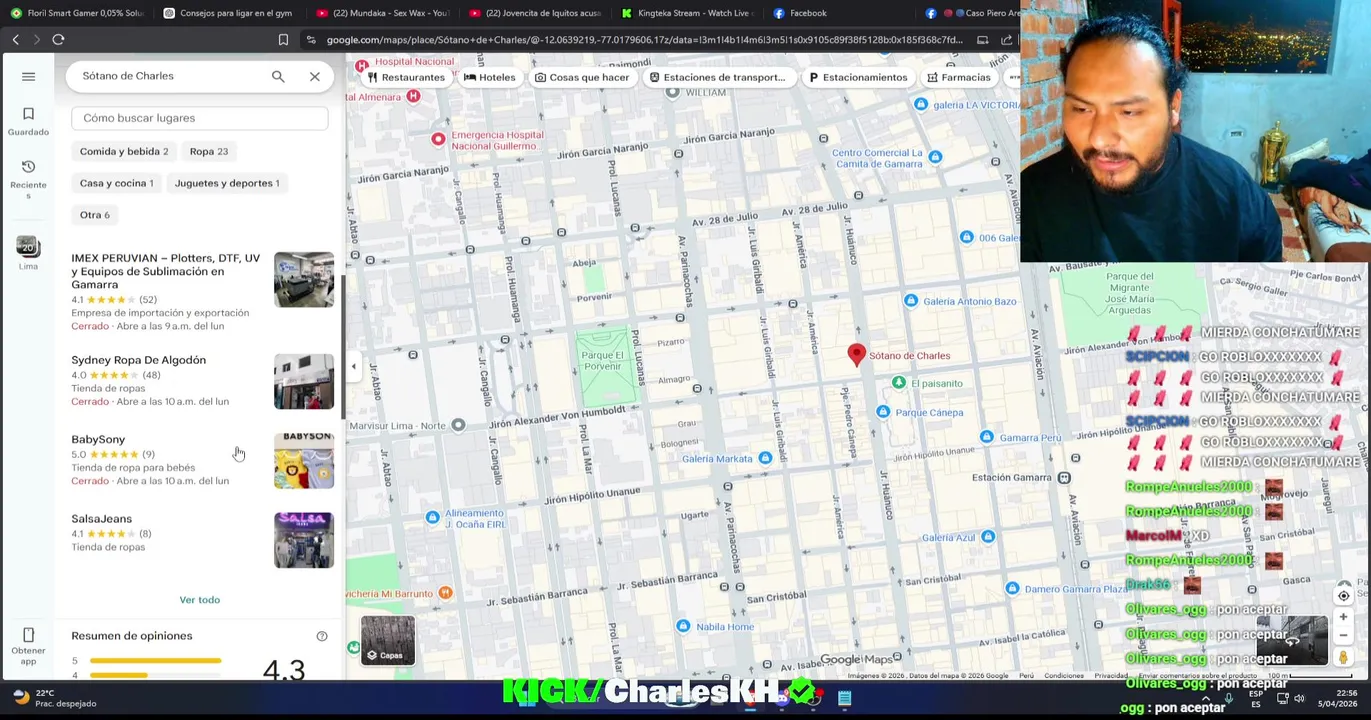Click Emergencia Hospital Nacional Guillermo marker
The height and width of the screenshot is (720, 1371).
438,139
